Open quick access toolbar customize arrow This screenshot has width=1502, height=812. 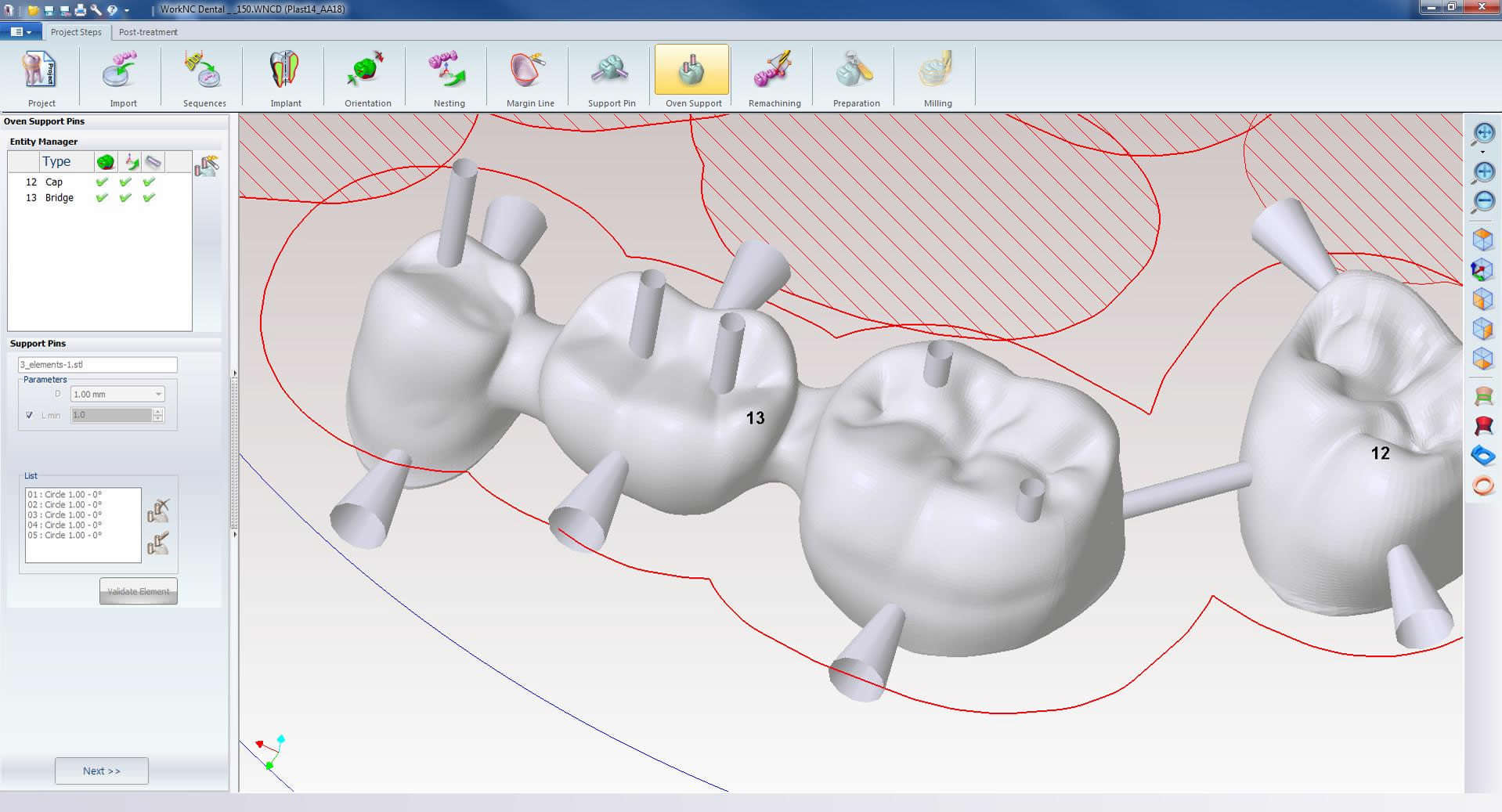127,10
